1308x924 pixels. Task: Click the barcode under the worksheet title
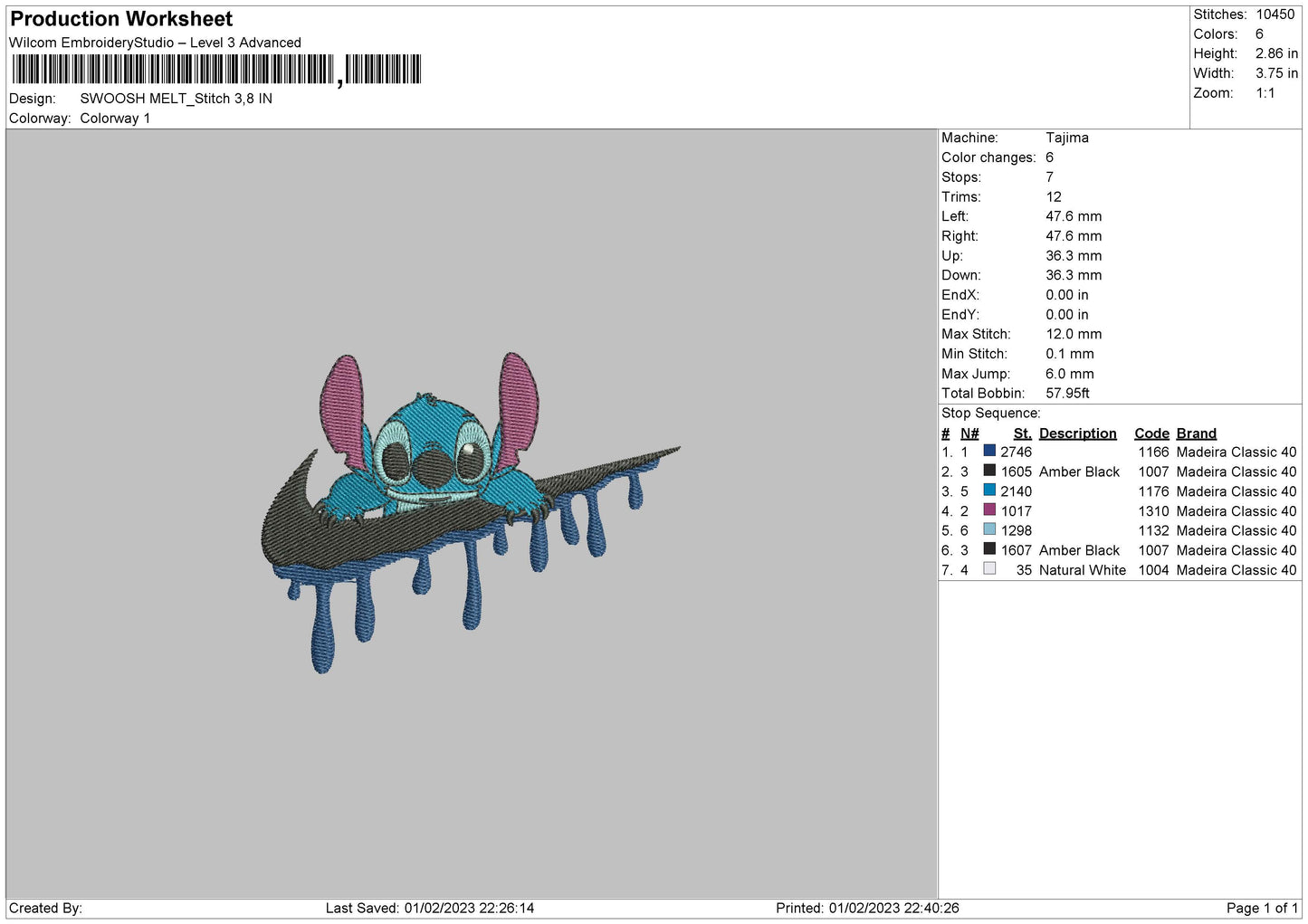pos(216,70)
